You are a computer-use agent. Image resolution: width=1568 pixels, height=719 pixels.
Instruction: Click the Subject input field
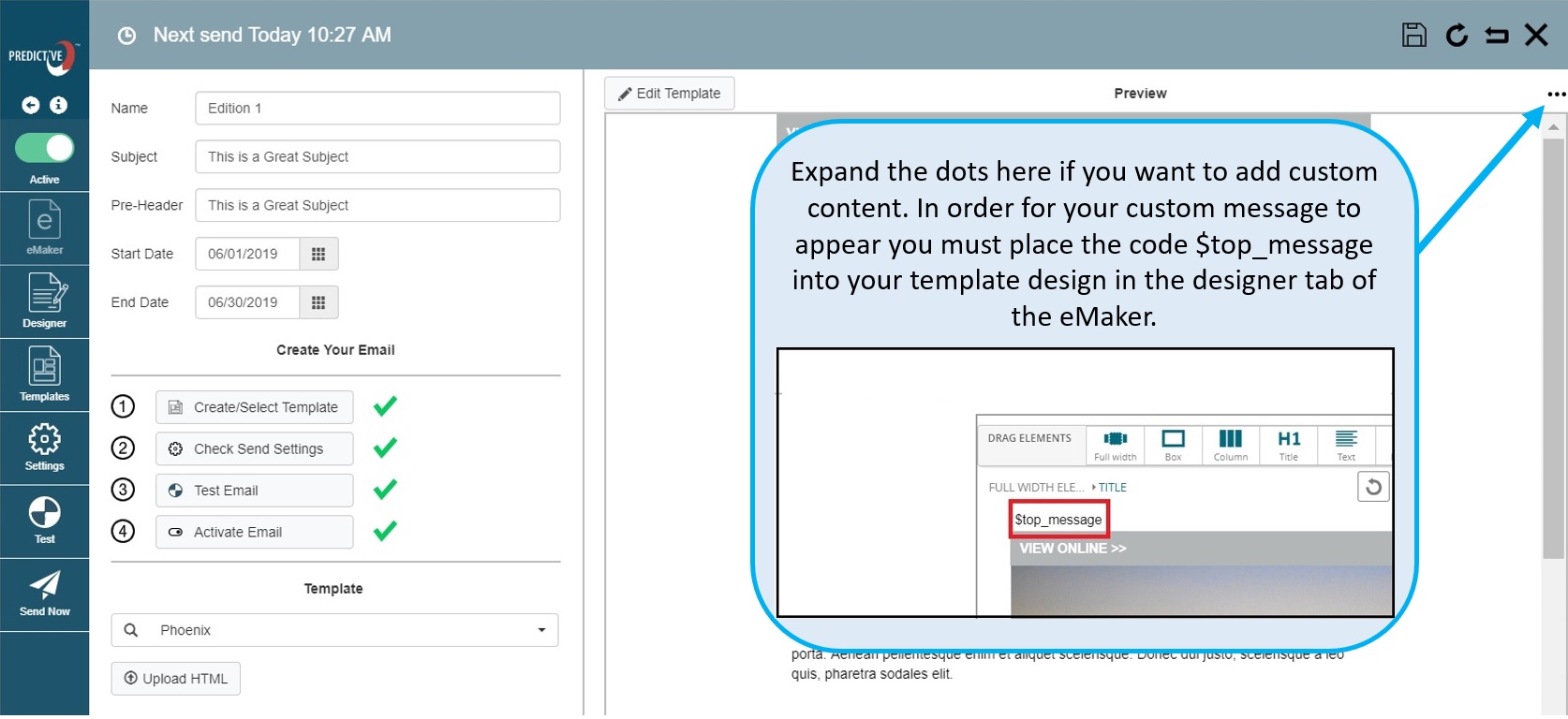click(x=377, y=156)
